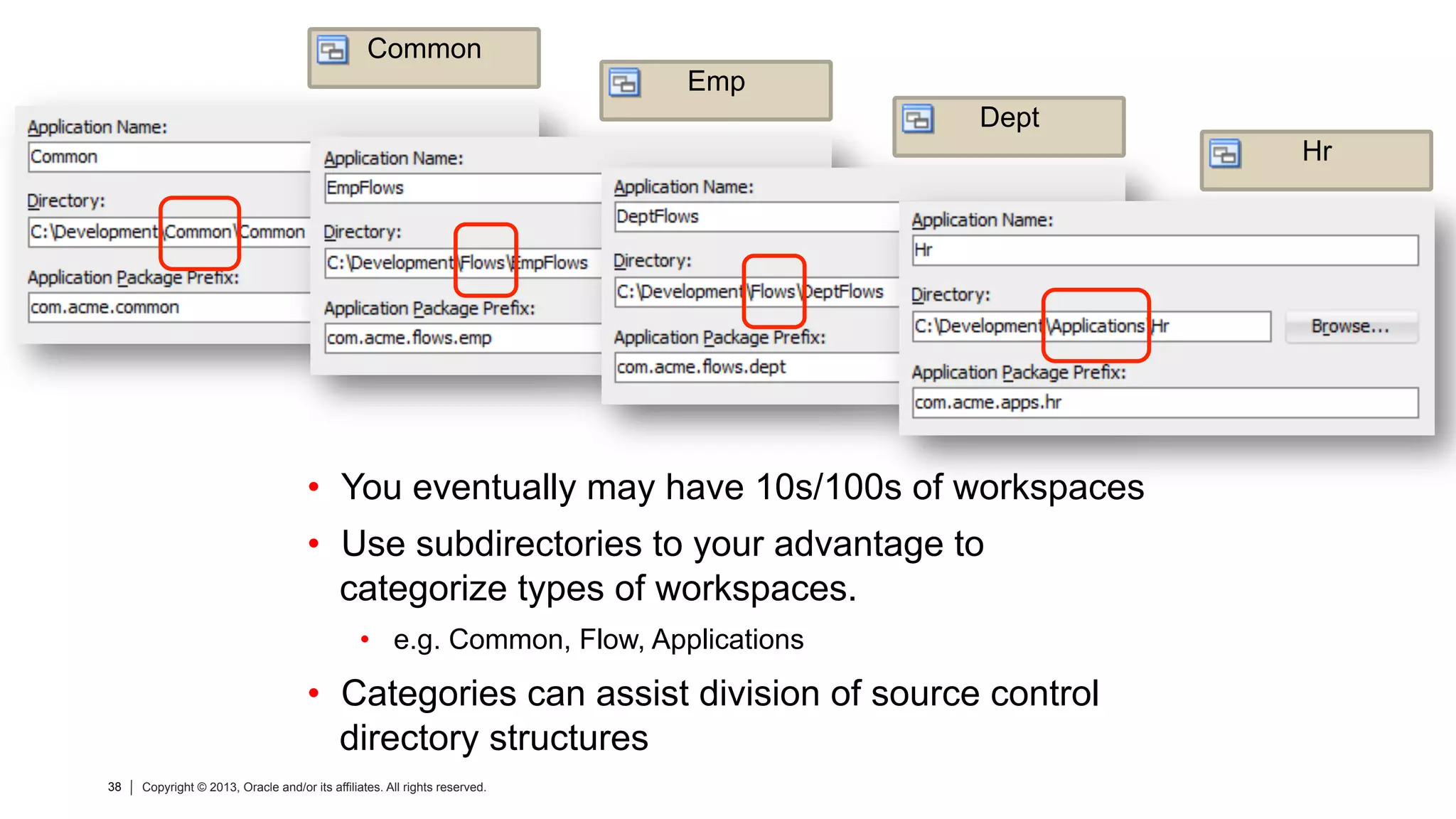The height and width of the screenshot is (819, 1456).
Task: Click 'Application Name:' label in DeptFlows dialog
Action: (x=683, y=187)
